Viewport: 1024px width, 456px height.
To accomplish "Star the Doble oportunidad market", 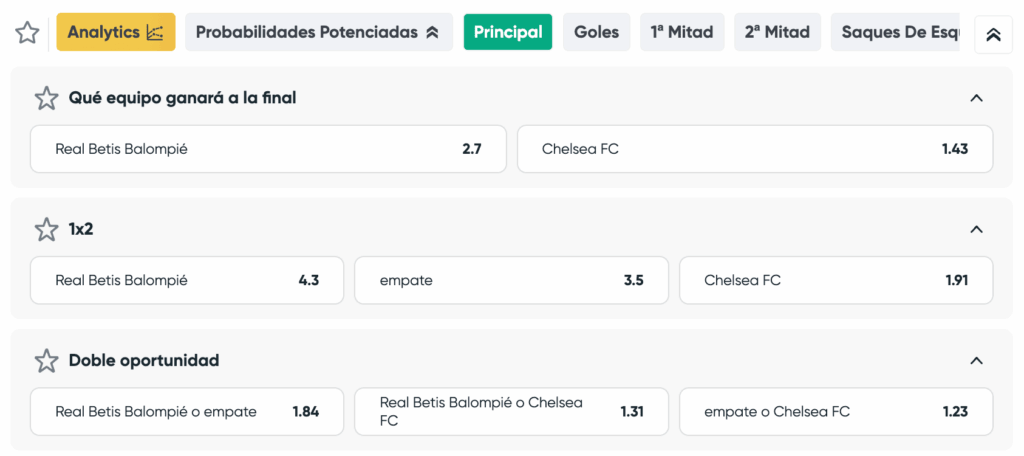I will [x=46, y=361].
